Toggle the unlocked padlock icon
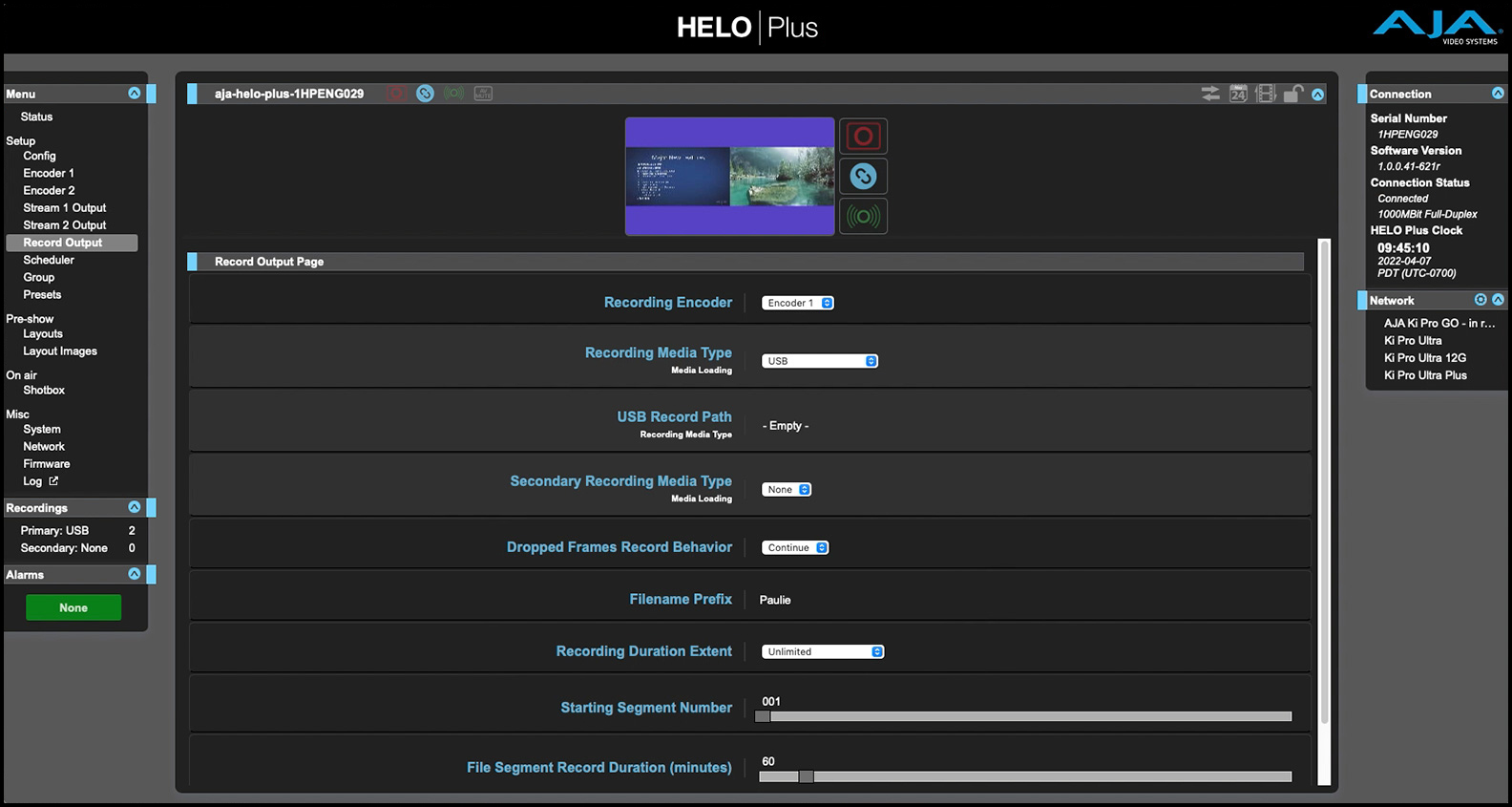The image size is (1512, 807). [x=1292, y=94]
